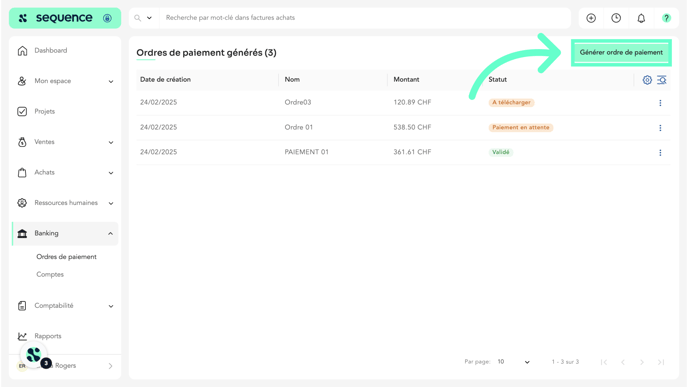Click the plus quick-add icon
Viewport: 688px width, 387px height.
(591, 18)
